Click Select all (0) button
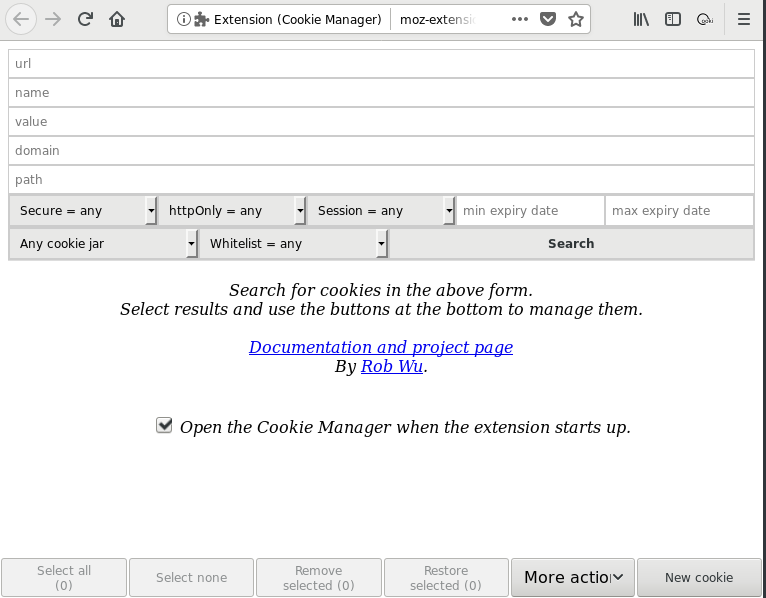This screenshot has height=598, width=766. pos(64,577)
